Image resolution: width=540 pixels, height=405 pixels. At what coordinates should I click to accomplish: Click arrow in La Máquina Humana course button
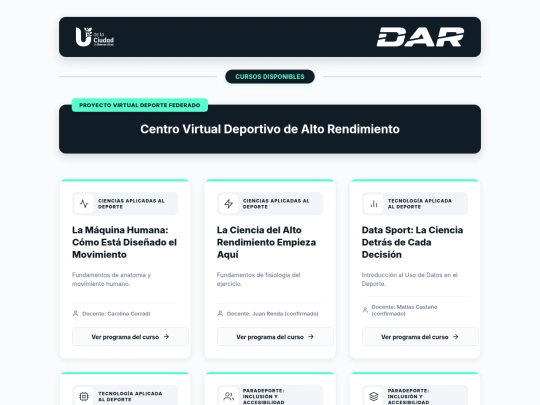[x=166, y=336]
